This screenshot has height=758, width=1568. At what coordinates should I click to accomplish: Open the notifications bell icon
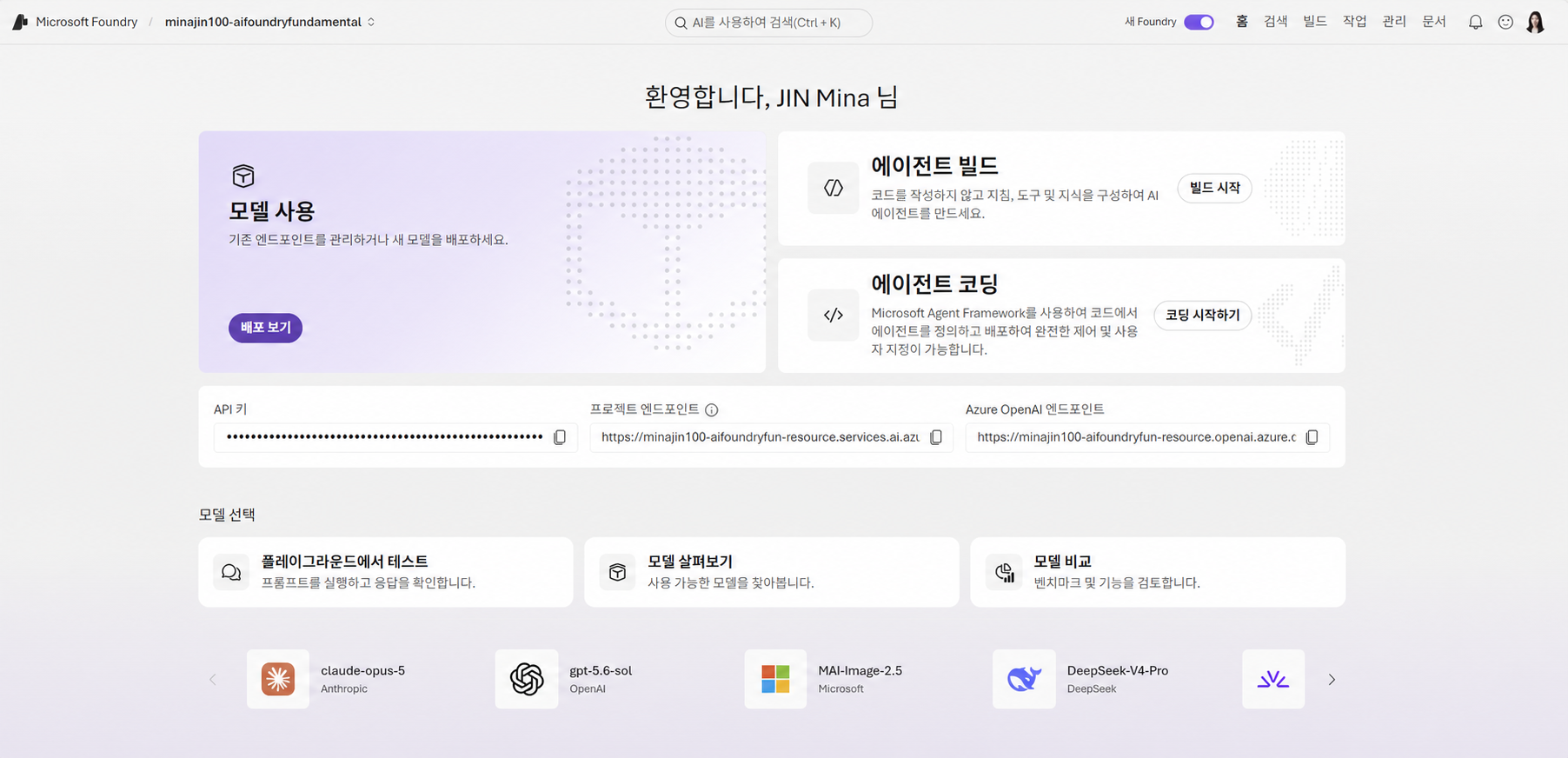coord(1475,22)
